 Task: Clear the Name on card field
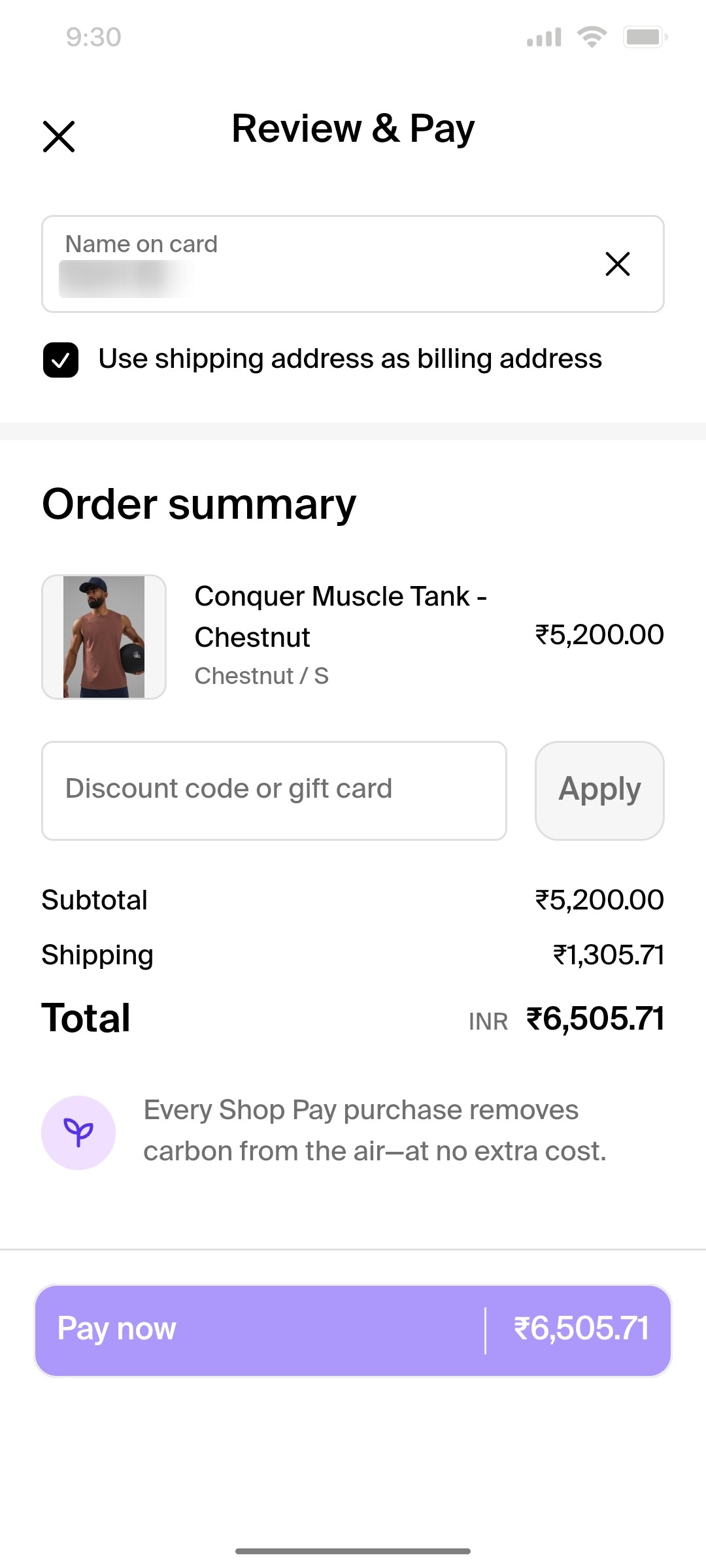pyautogui.click(x=618, y=265)
